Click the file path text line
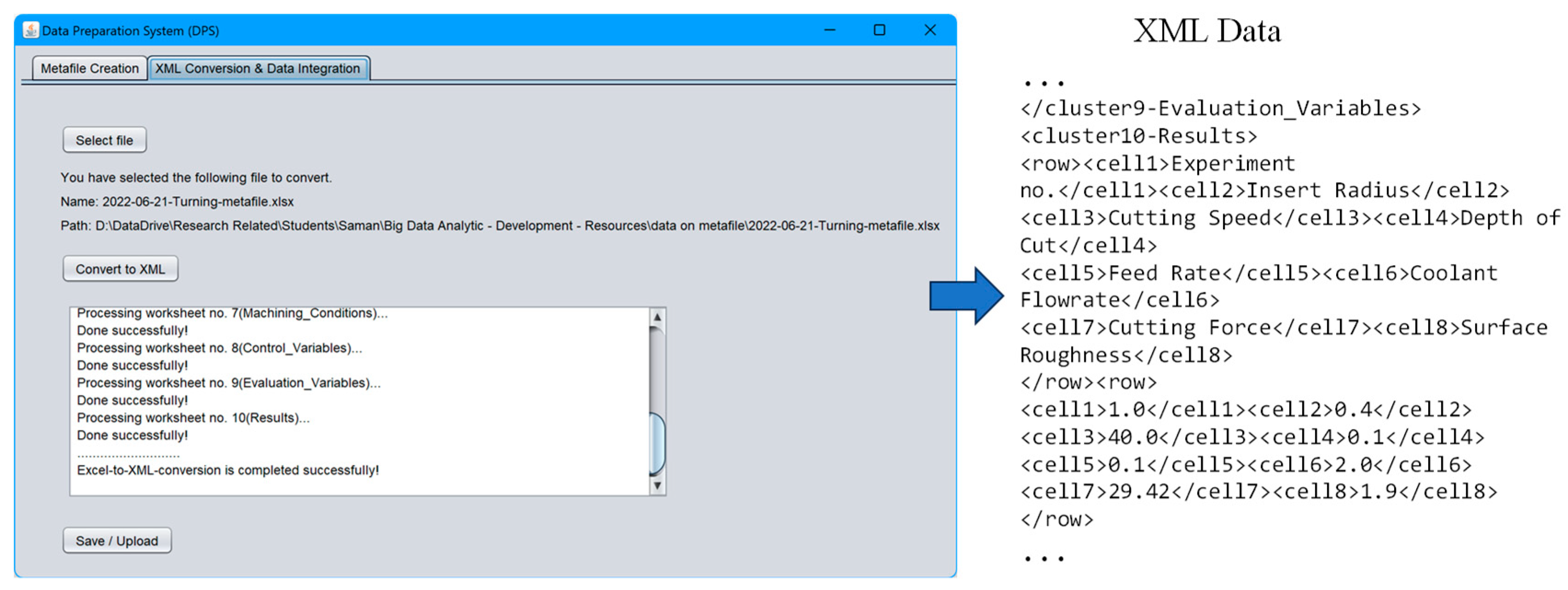 coord(499,226)
